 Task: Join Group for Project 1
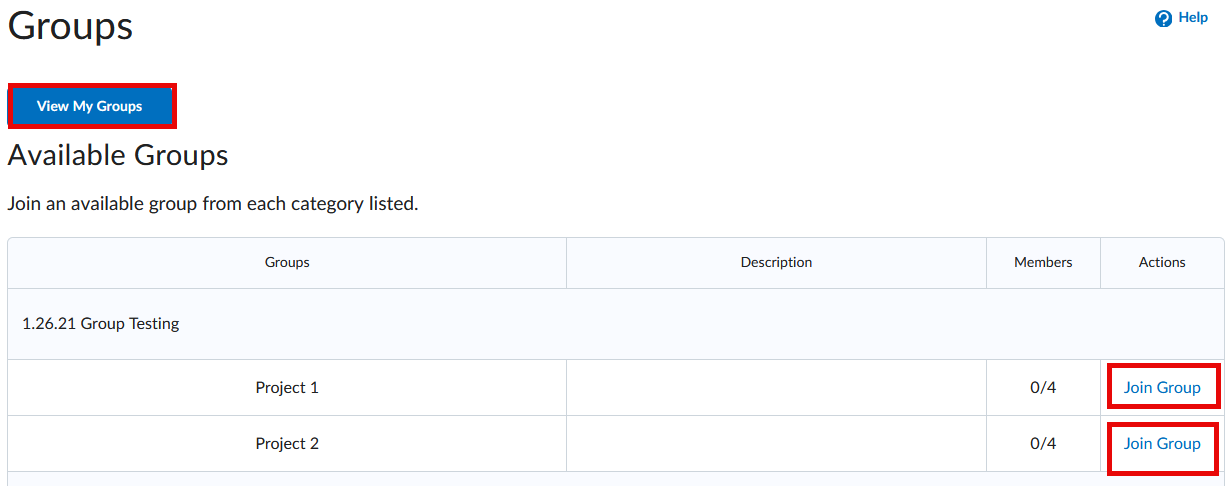tap(1162, 387)
